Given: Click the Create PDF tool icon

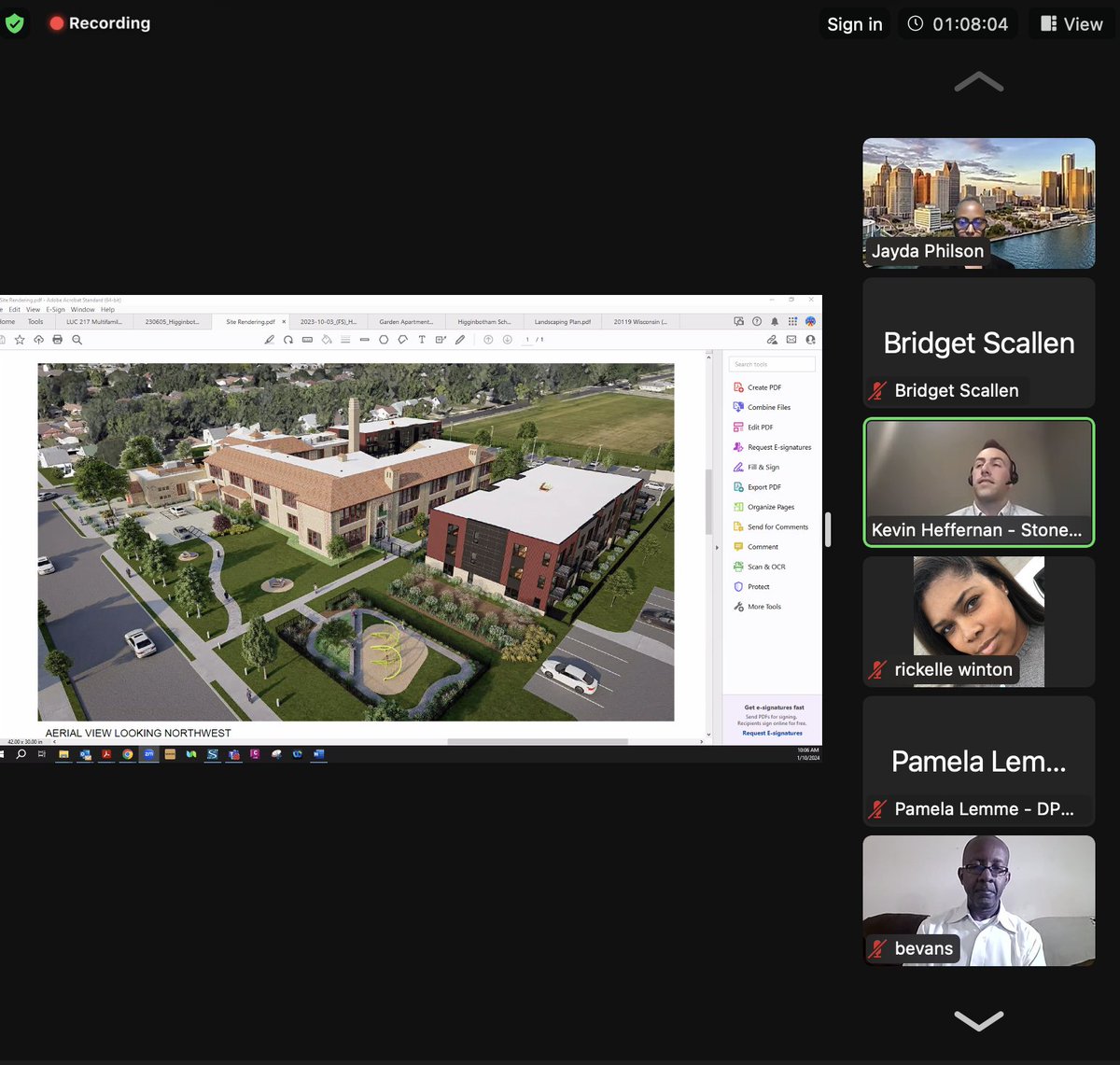Looking at the screenshot, I should (x=738, y=387).
